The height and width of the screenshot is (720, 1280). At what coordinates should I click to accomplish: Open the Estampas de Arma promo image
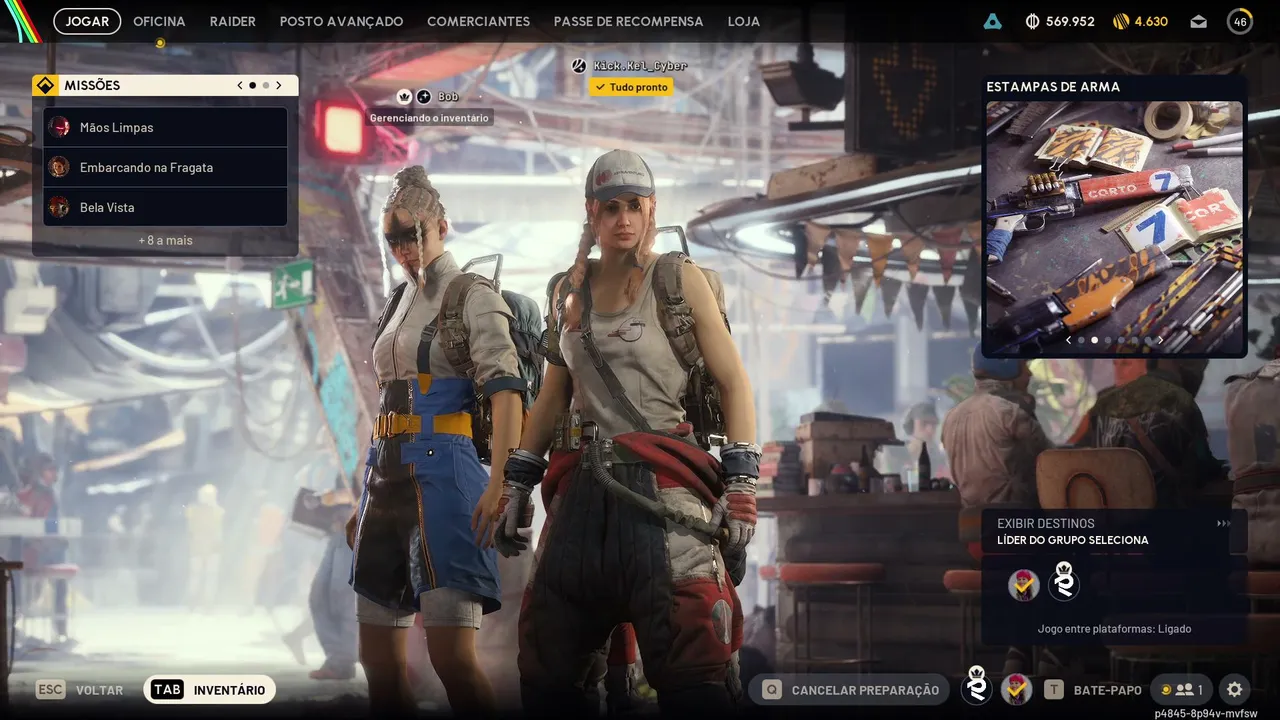point(1114,227)
